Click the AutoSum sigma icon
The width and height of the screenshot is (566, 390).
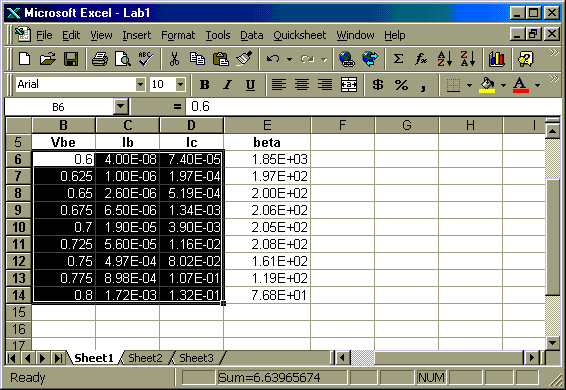[x=398, y=59]
